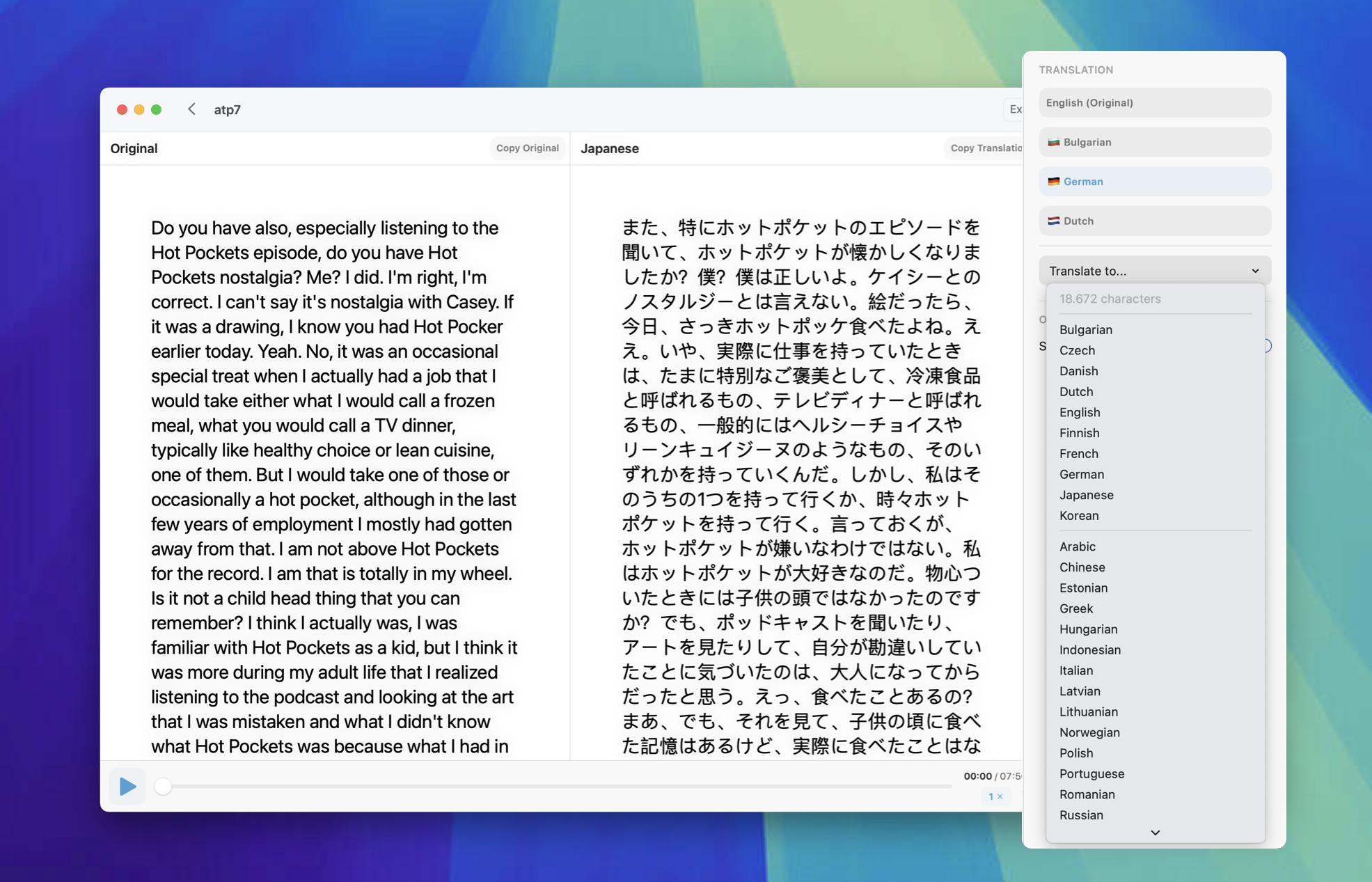Viewport: 1372px width, 882px height.
Task: Click the German flag icon
Action: click(x=1053, y=182)
